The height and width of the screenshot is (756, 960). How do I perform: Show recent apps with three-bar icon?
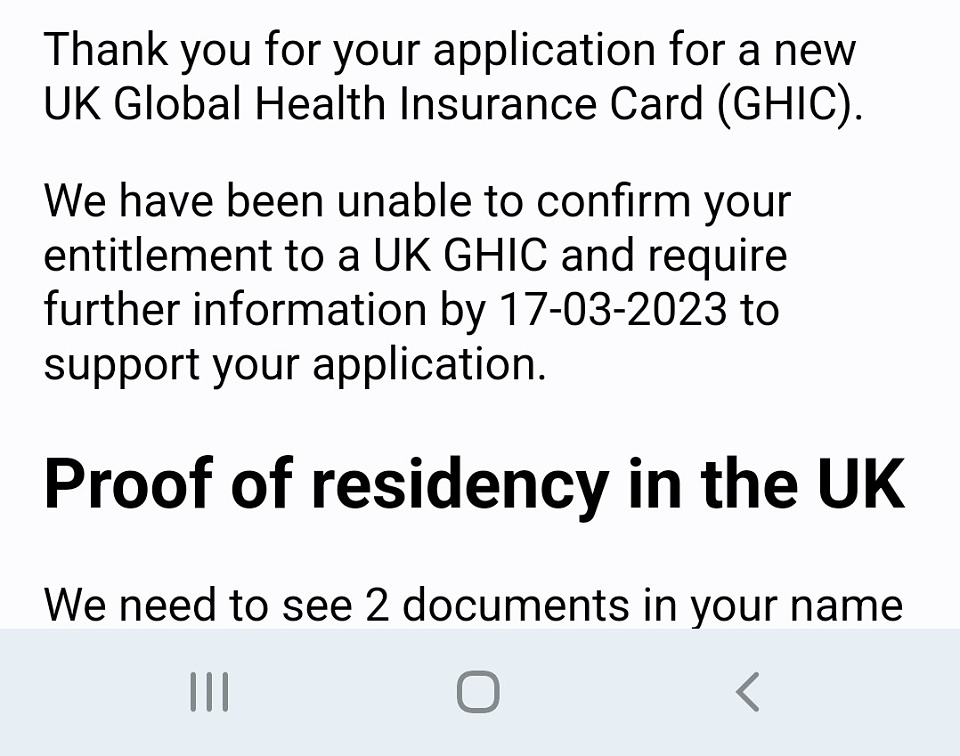[209, 692]
